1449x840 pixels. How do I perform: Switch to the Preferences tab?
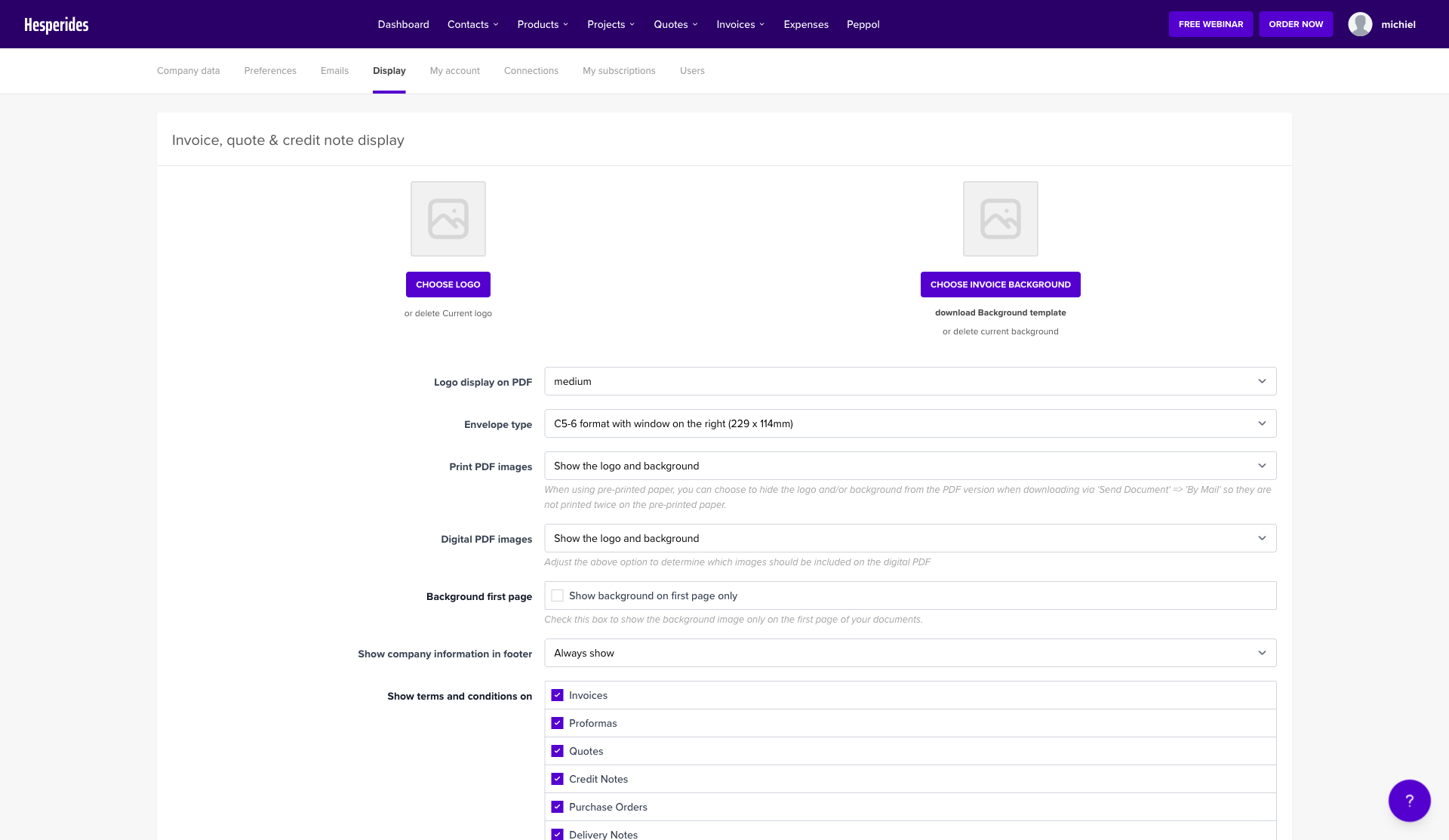pyautogui.click(x=270, y=71)
